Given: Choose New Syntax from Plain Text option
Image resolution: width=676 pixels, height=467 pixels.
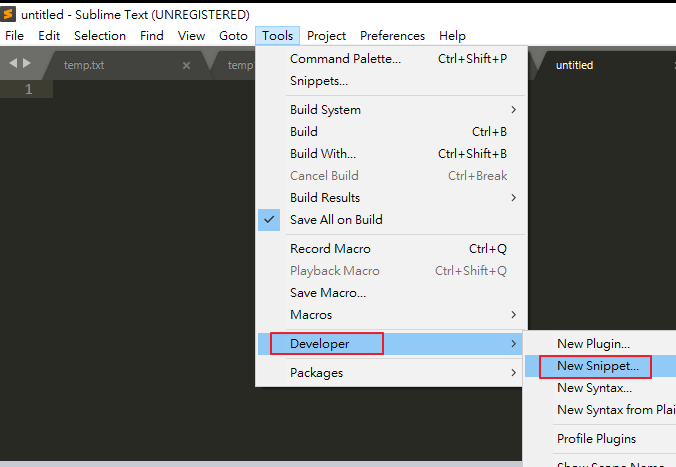Looking at the screenshot, I should 601,410.
